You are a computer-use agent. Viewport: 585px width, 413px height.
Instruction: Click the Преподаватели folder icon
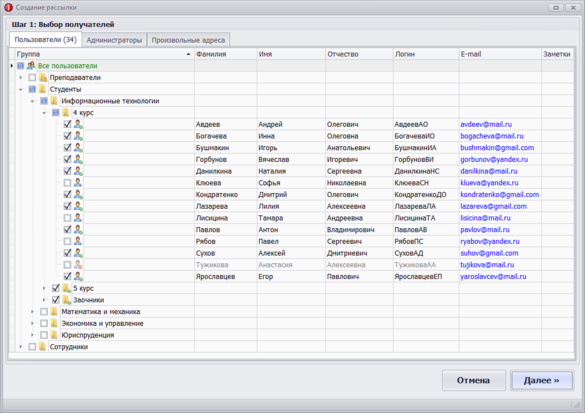tap(43, 78)
